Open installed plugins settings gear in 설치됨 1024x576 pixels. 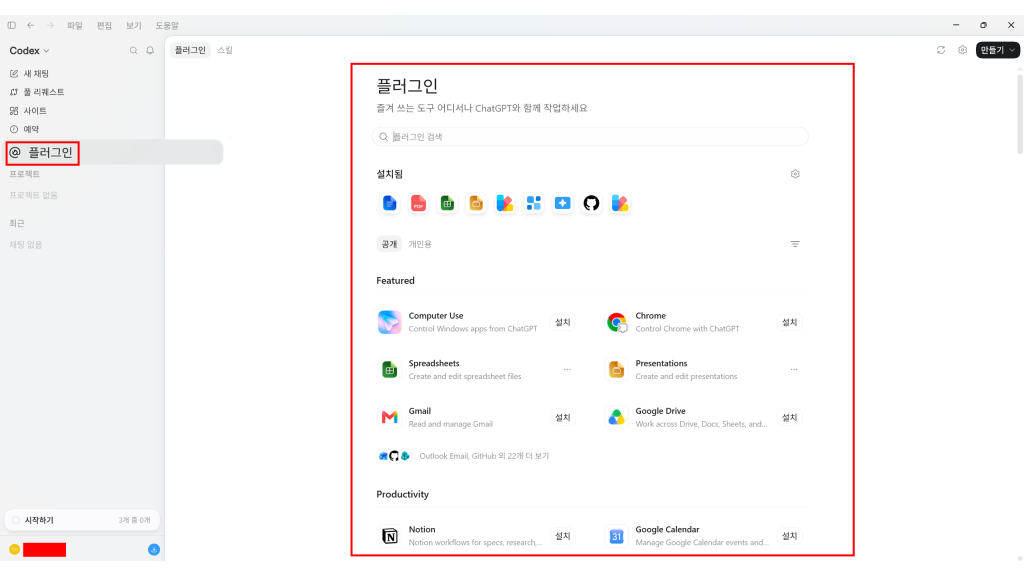tap(795, 174)
